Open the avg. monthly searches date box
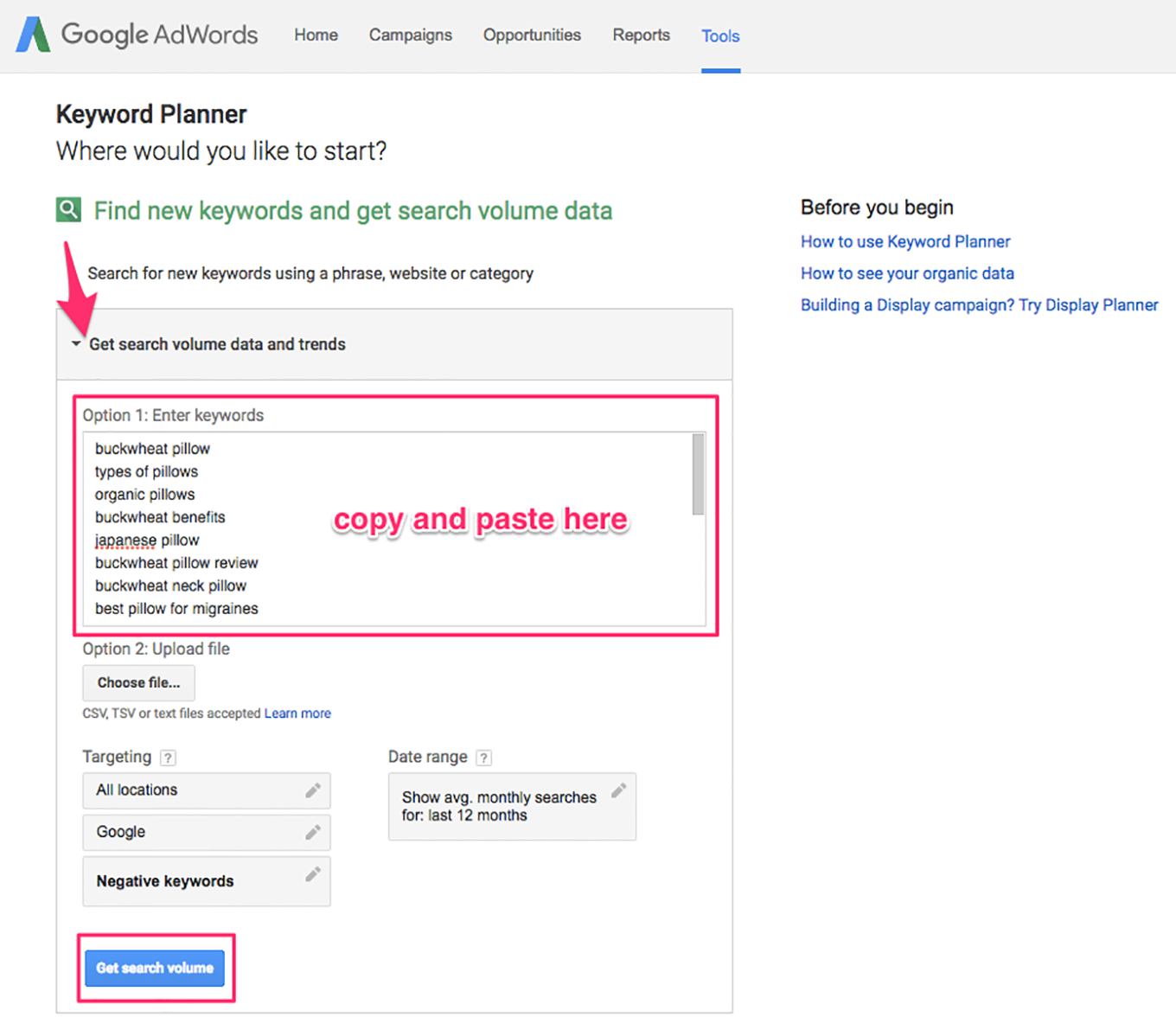 (x=512, y=806)
